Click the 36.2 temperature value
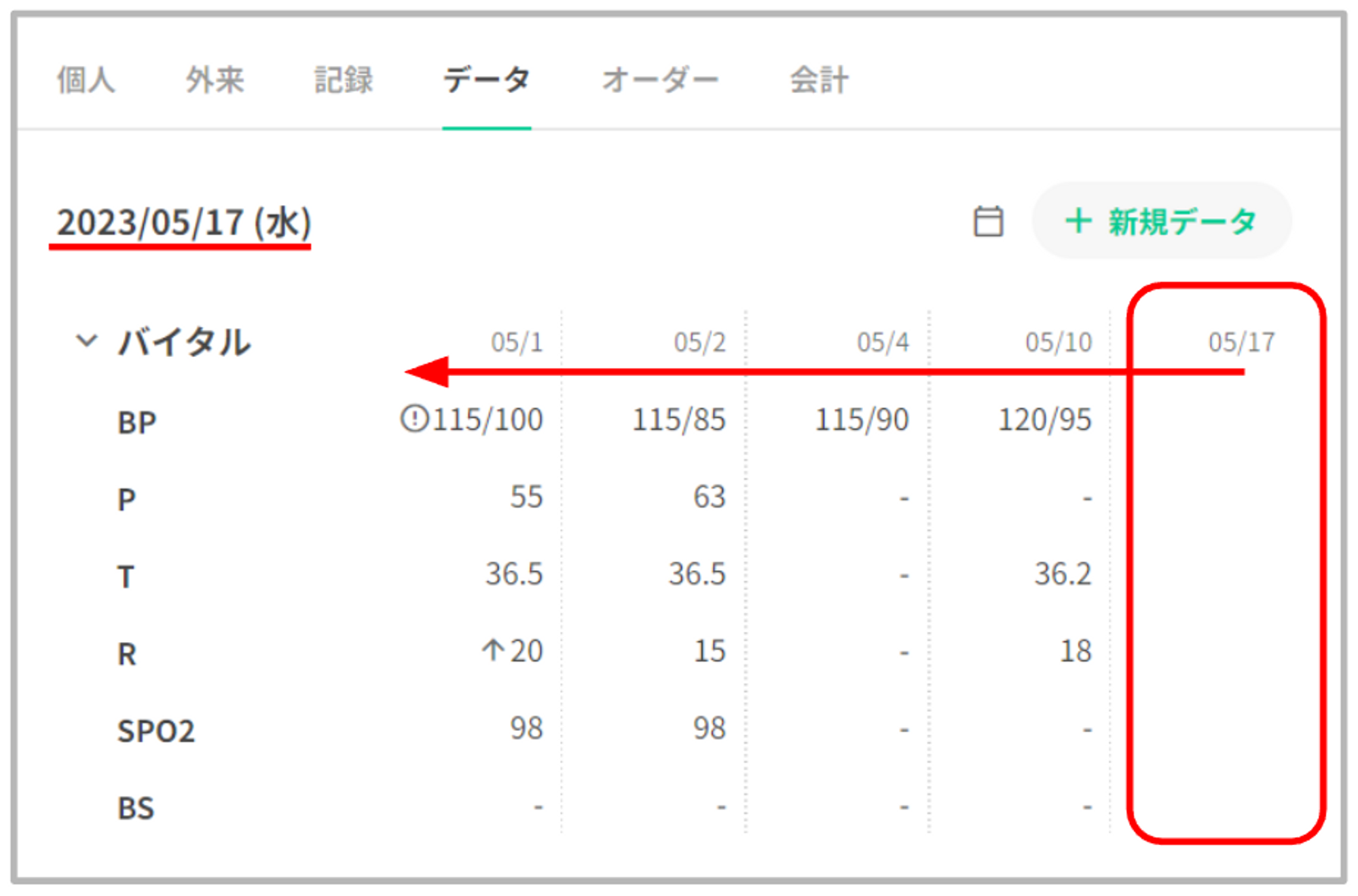The image size is (1358, 896). tap(1063, 574)
